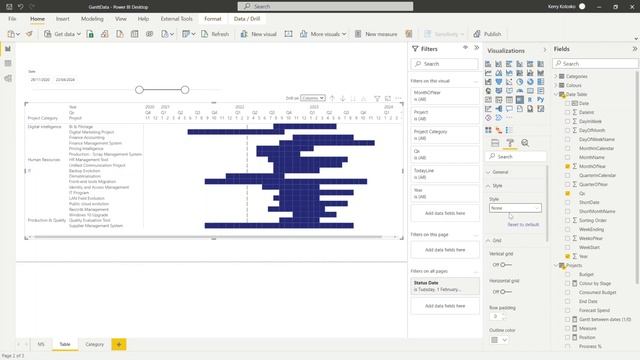Collapse the Date Table in Fields
Viewport: 640px width, 360px height.
click(x=556, y=94)
